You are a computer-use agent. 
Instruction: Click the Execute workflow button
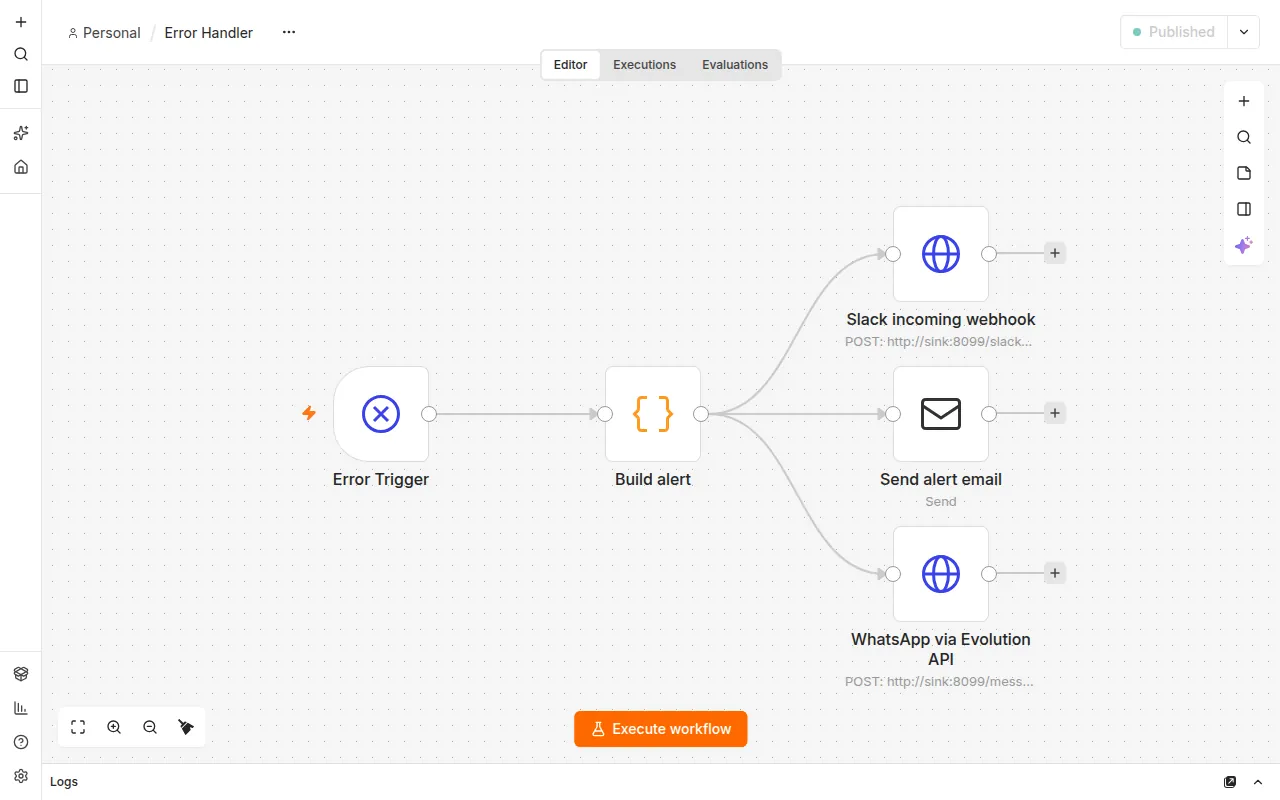pos(661,729)
